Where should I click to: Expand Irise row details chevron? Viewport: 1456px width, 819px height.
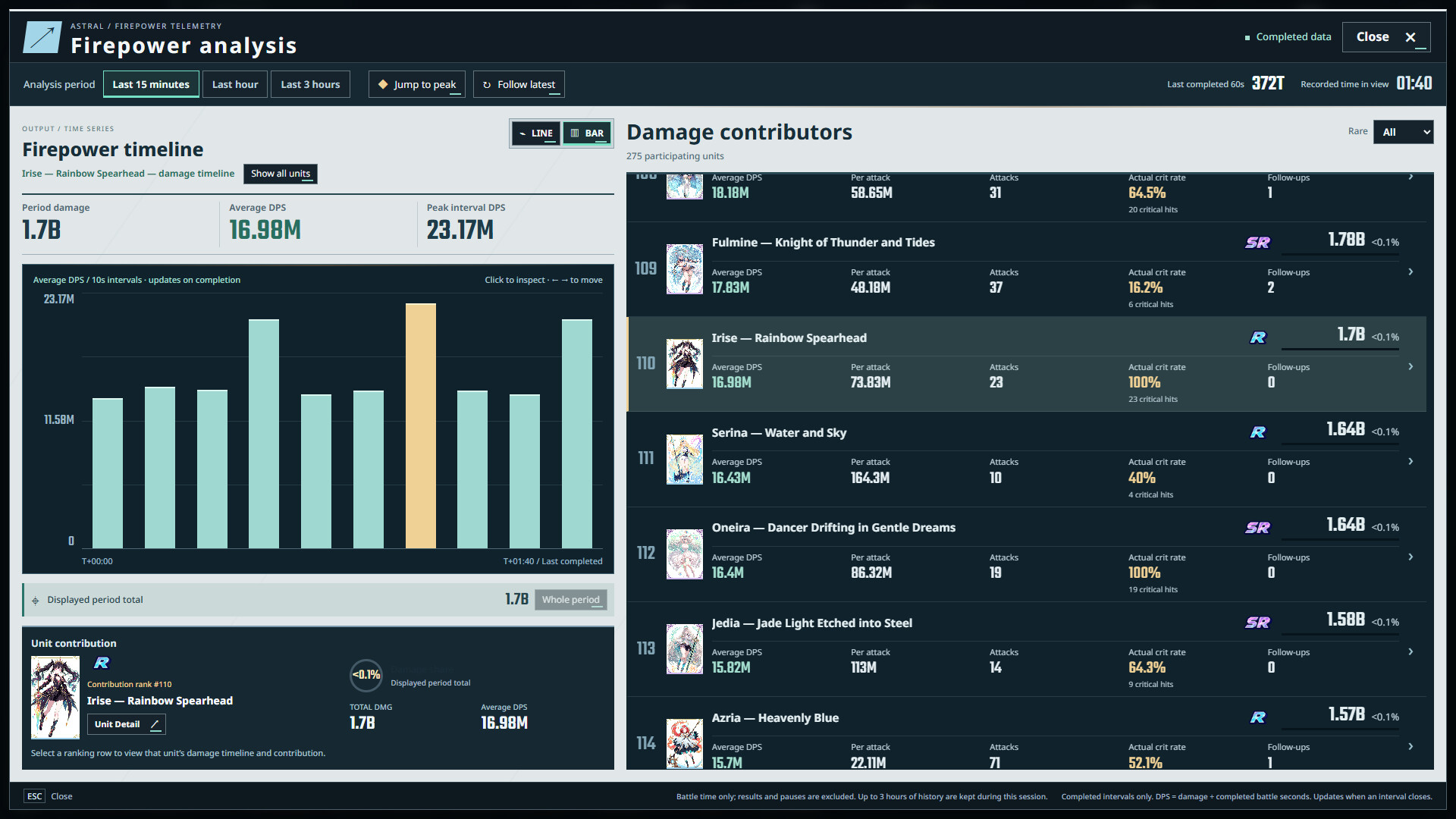pyautogui.click(x=1410, y=366)
